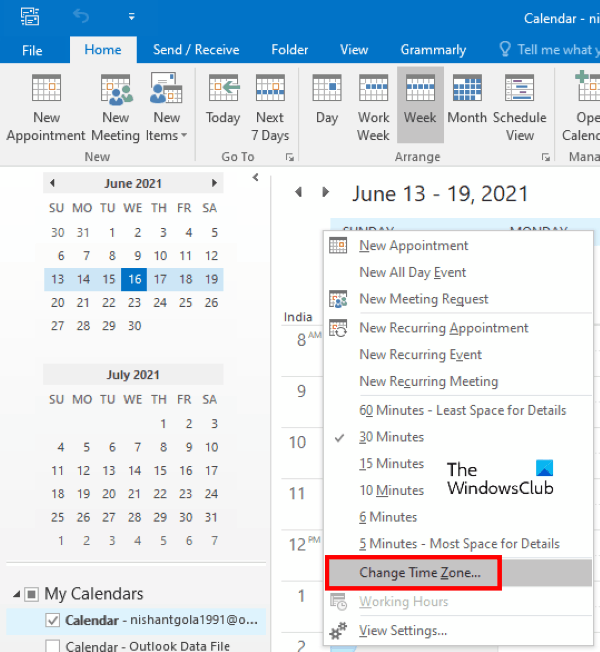Open the Folder ribbon tab
Viewport: 600px width, 652px height.
click(290, 50)
